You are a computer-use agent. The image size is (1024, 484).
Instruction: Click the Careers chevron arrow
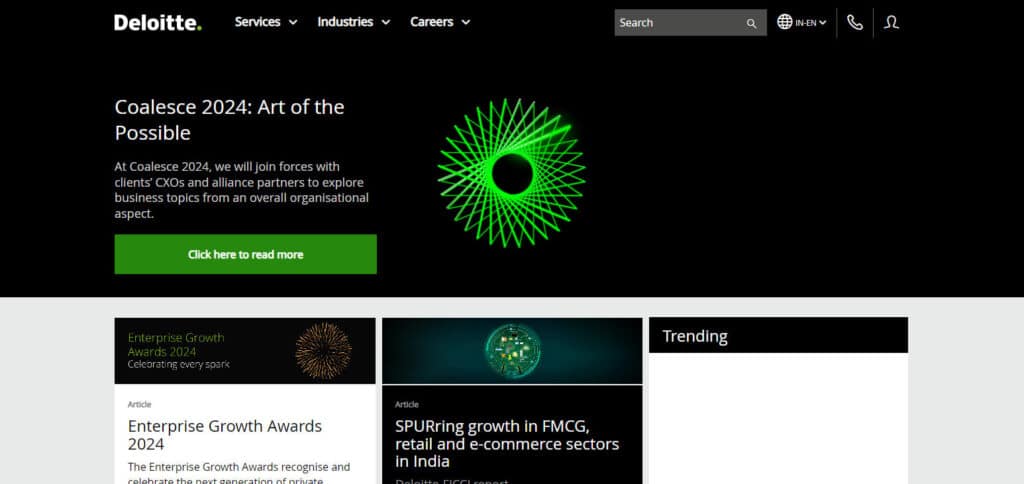[465, 22]
